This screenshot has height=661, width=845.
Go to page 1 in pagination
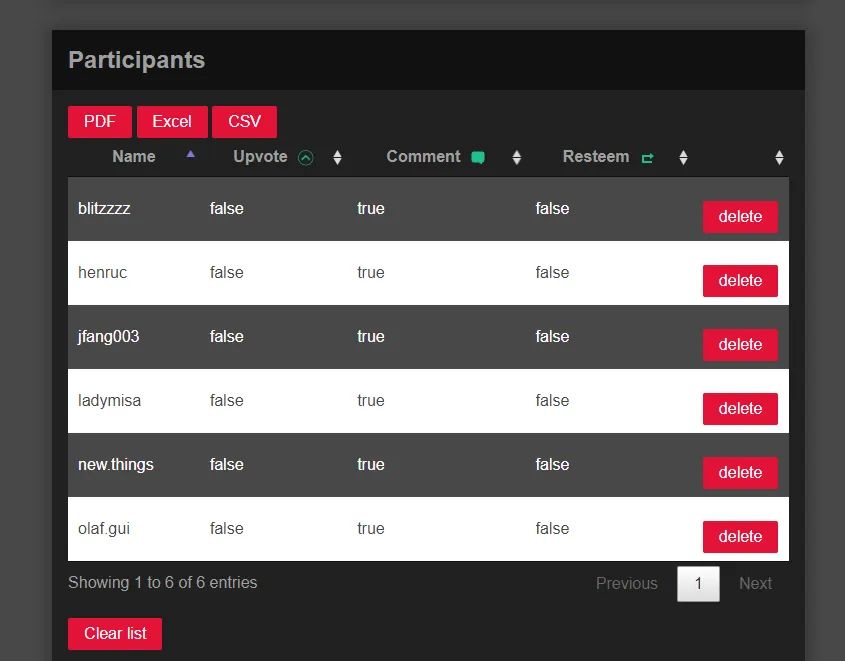click(x=698, y=584)
